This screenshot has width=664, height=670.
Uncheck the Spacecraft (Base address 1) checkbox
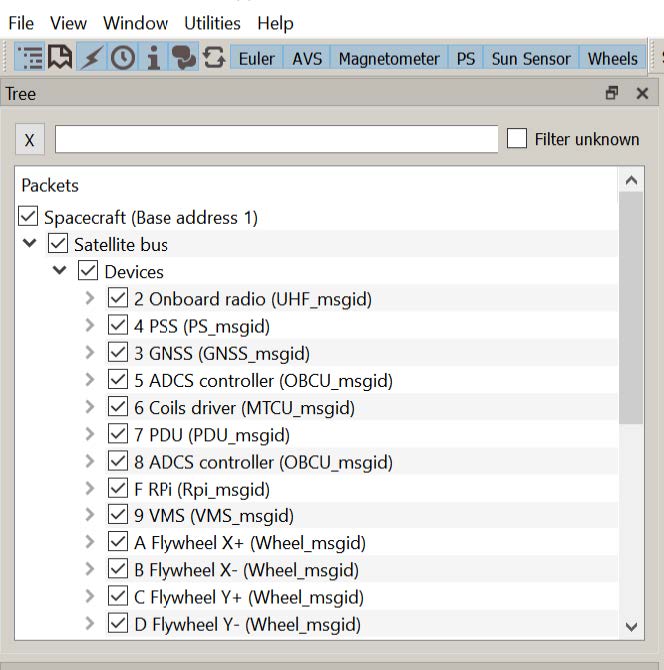(28, 217)
